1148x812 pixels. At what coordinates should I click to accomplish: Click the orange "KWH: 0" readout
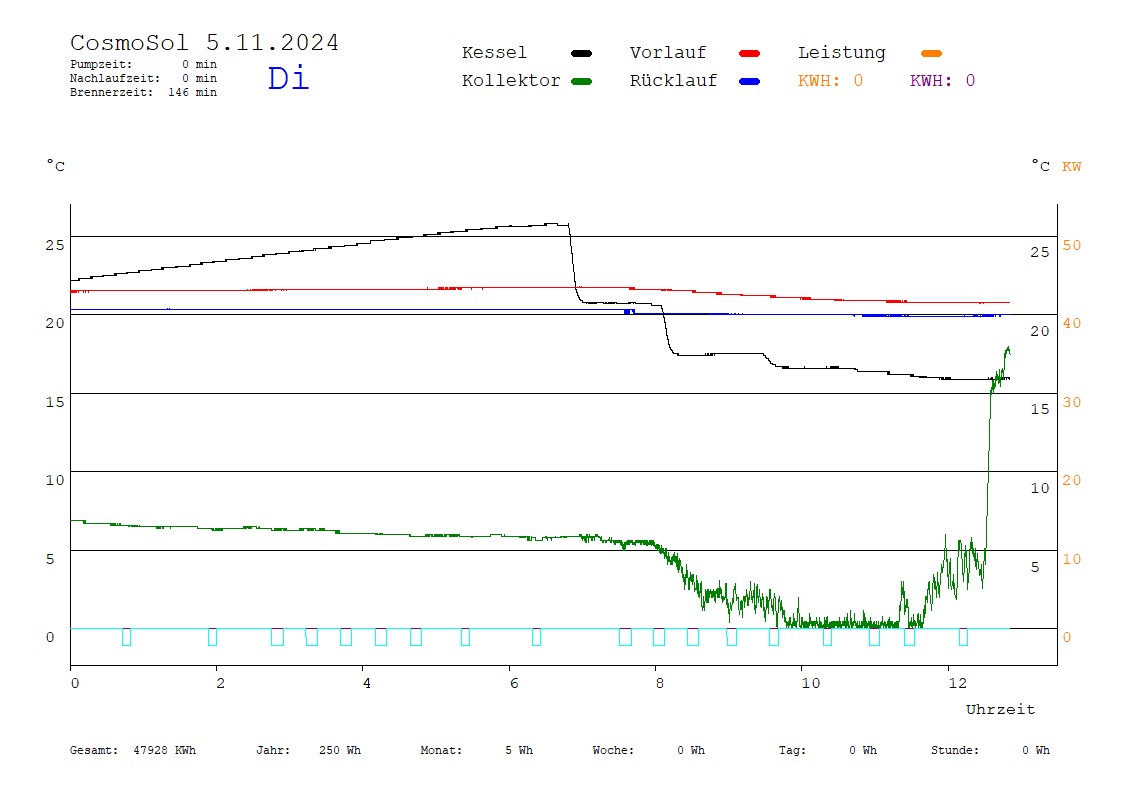coord(830,81)
